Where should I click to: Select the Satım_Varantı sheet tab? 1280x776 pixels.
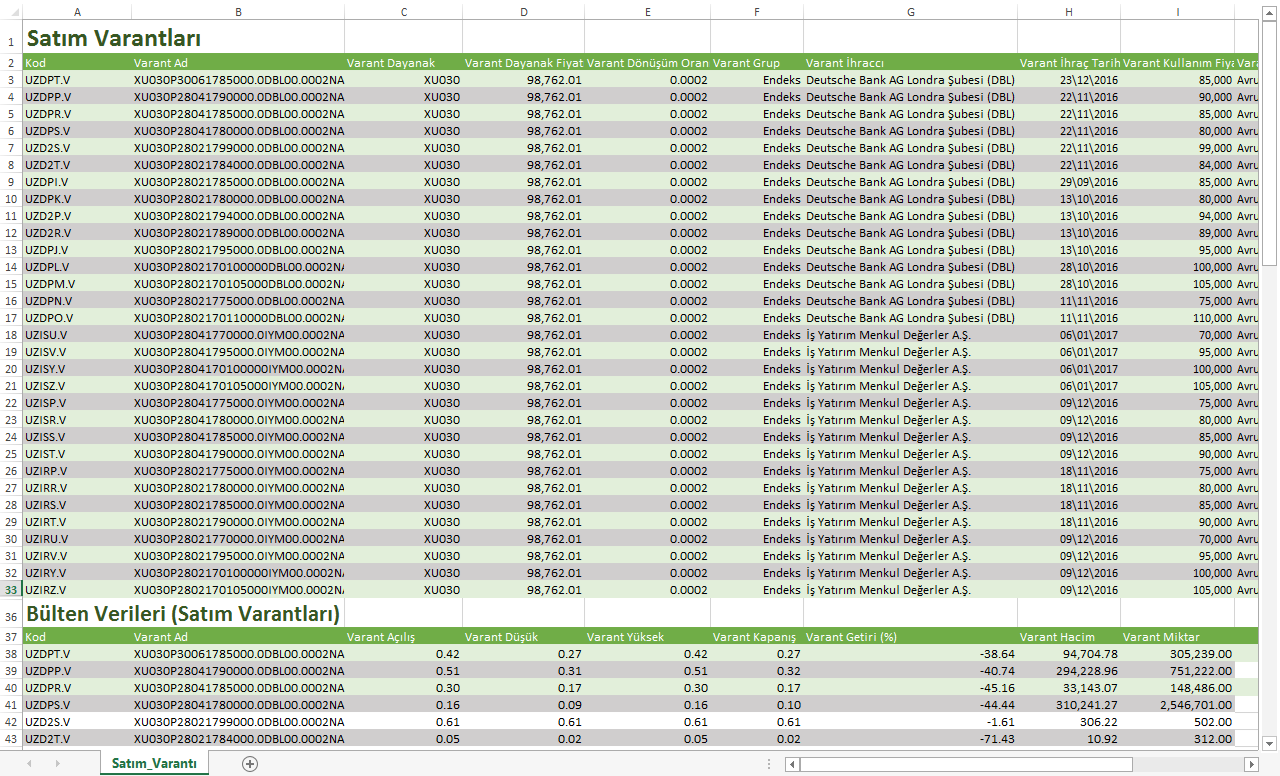point(154,763)
